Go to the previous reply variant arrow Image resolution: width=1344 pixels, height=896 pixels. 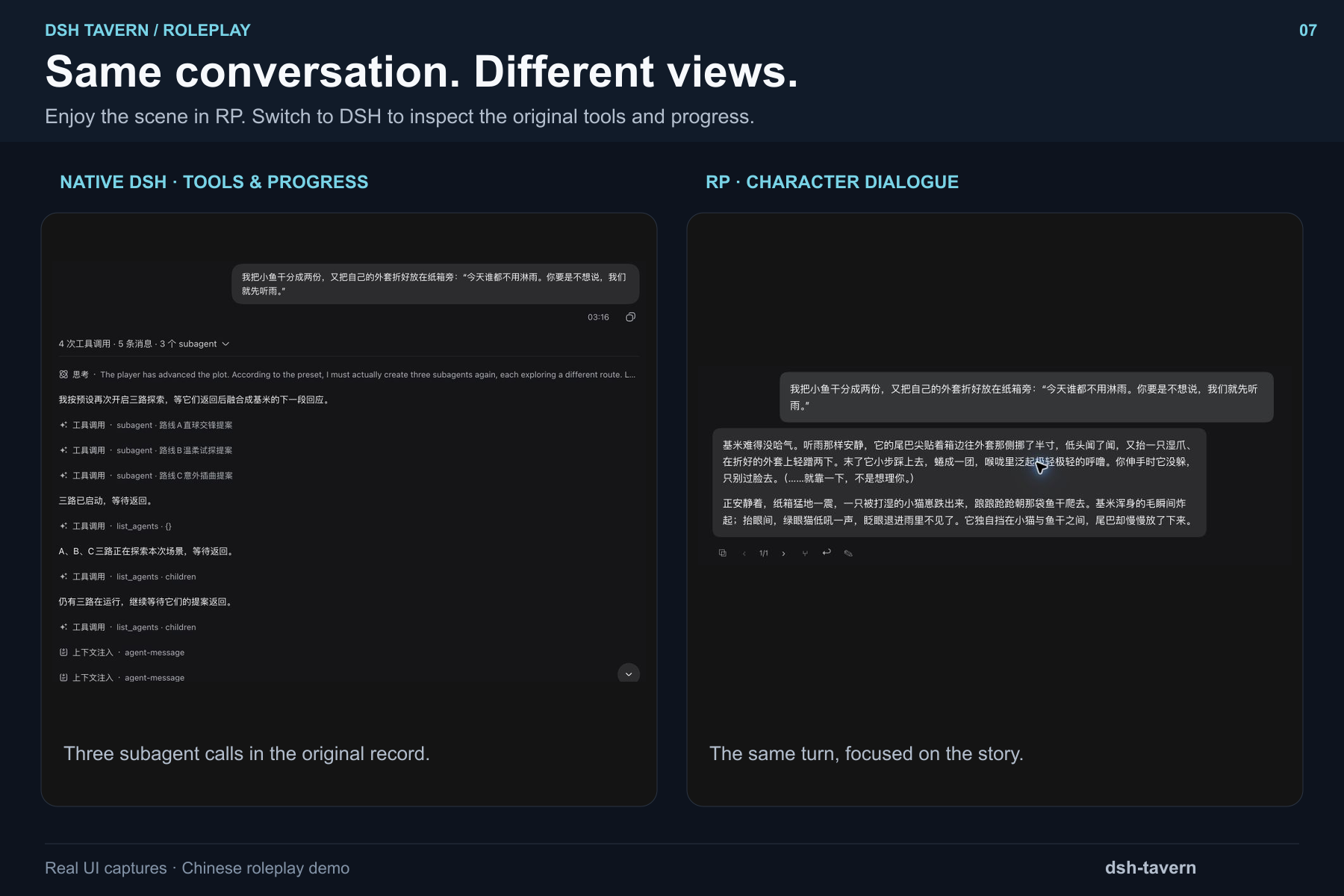pos(744,553)
